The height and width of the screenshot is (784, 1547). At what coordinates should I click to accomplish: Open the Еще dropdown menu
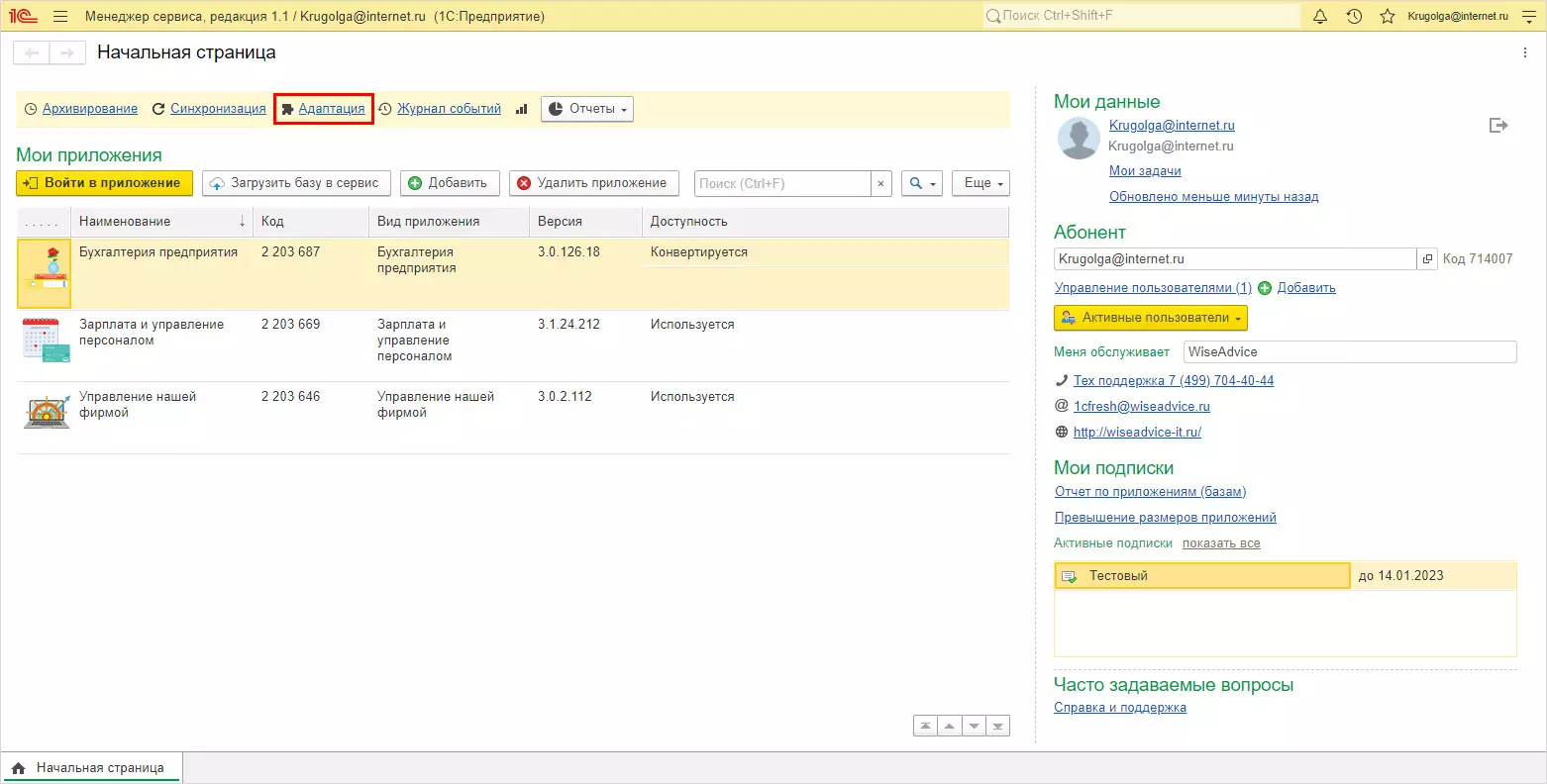coord(980,183)
